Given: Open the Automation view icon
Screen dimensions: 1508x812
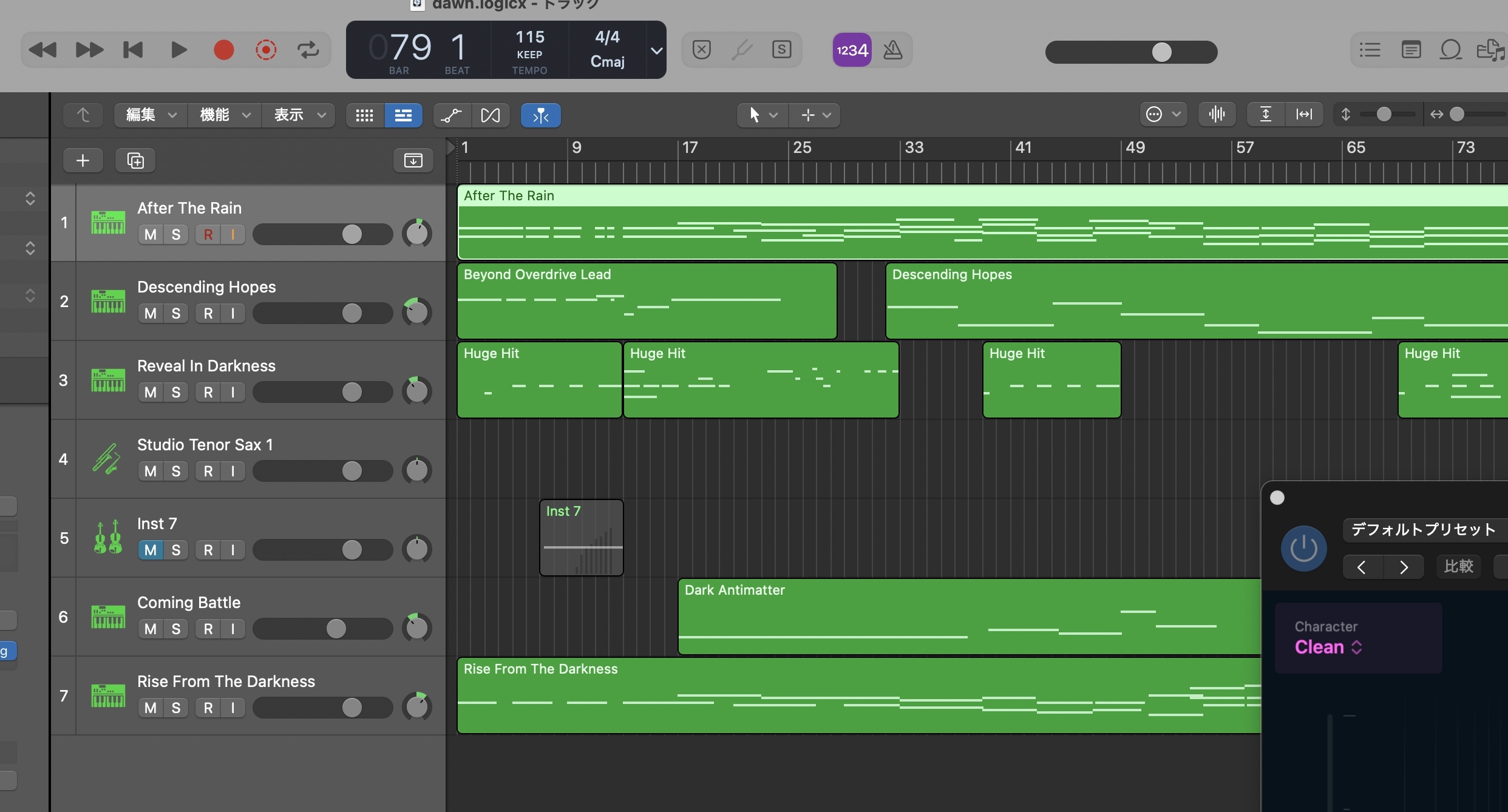Looking at the screenshot, I should click(x=451, y=115).
